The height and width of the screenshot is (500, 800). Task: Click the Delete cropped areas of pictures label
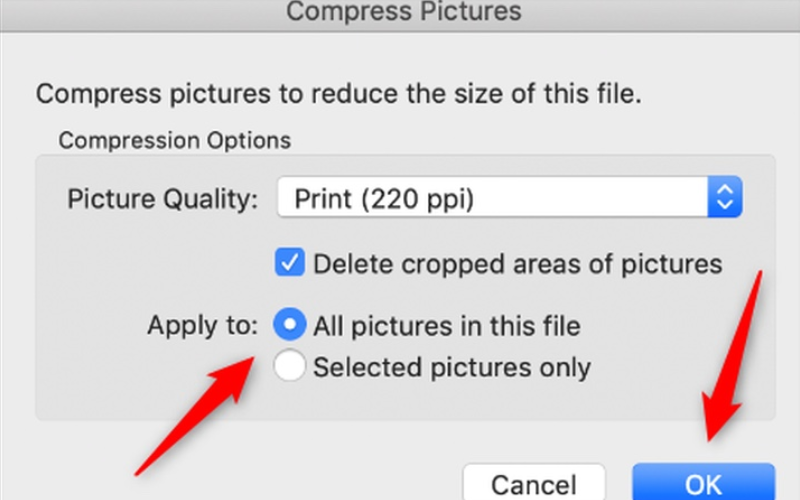(517, 264)
